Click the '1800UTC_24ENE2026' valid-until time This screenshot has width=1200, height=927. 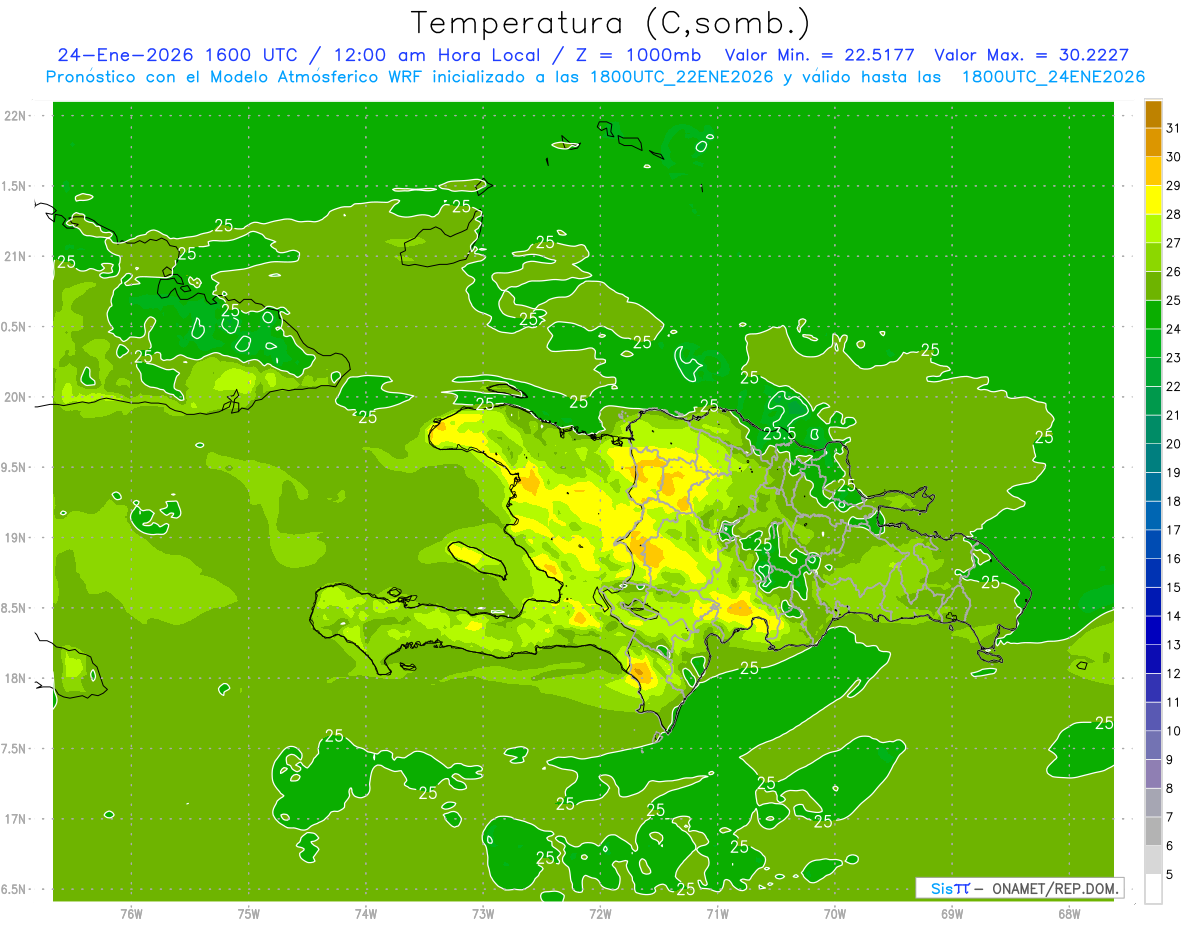(x=1053, y=77)
